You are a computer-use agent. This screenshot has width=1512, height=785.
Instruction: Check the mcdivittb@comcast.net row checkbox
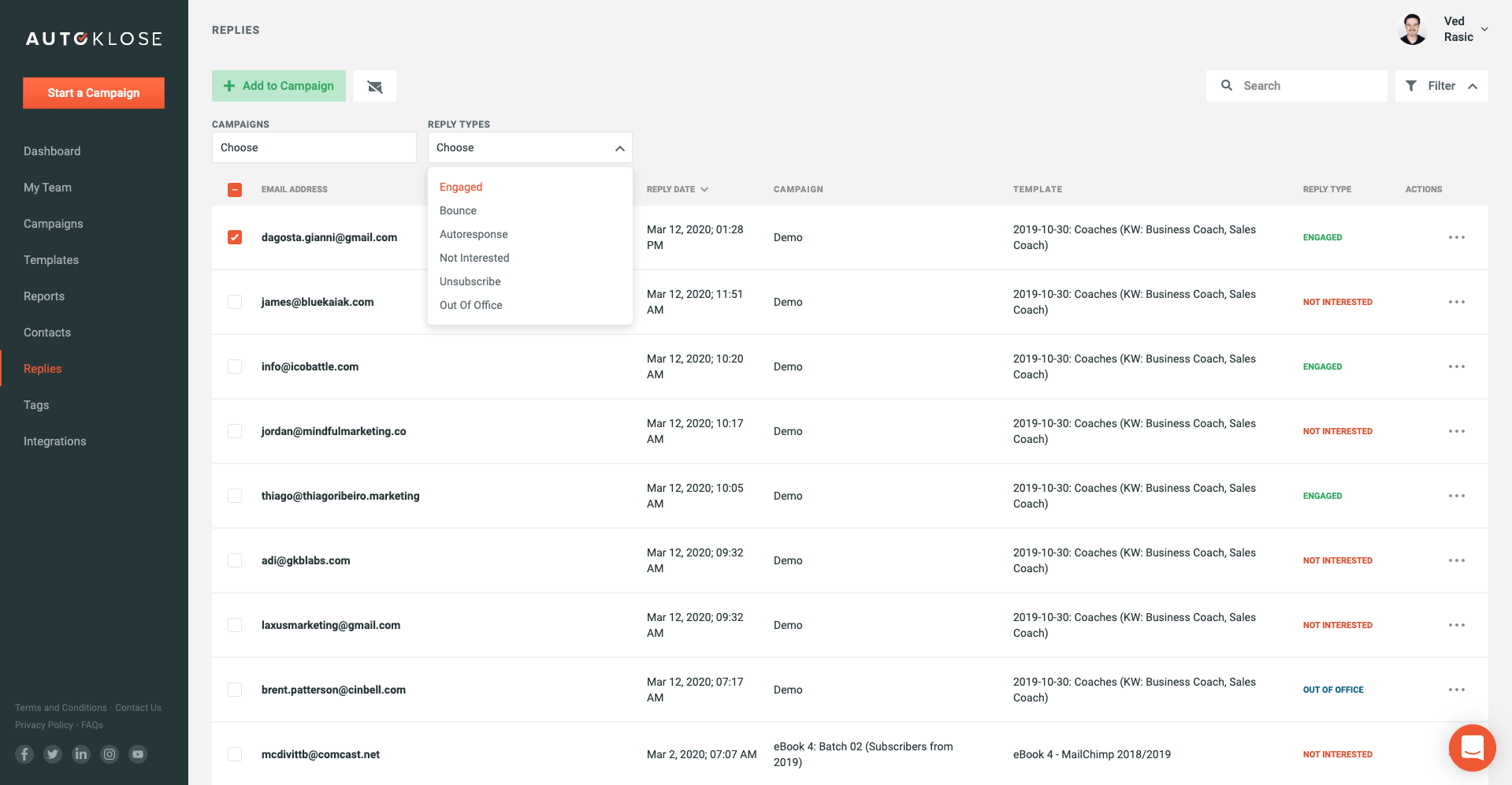(x=235, y=754)
